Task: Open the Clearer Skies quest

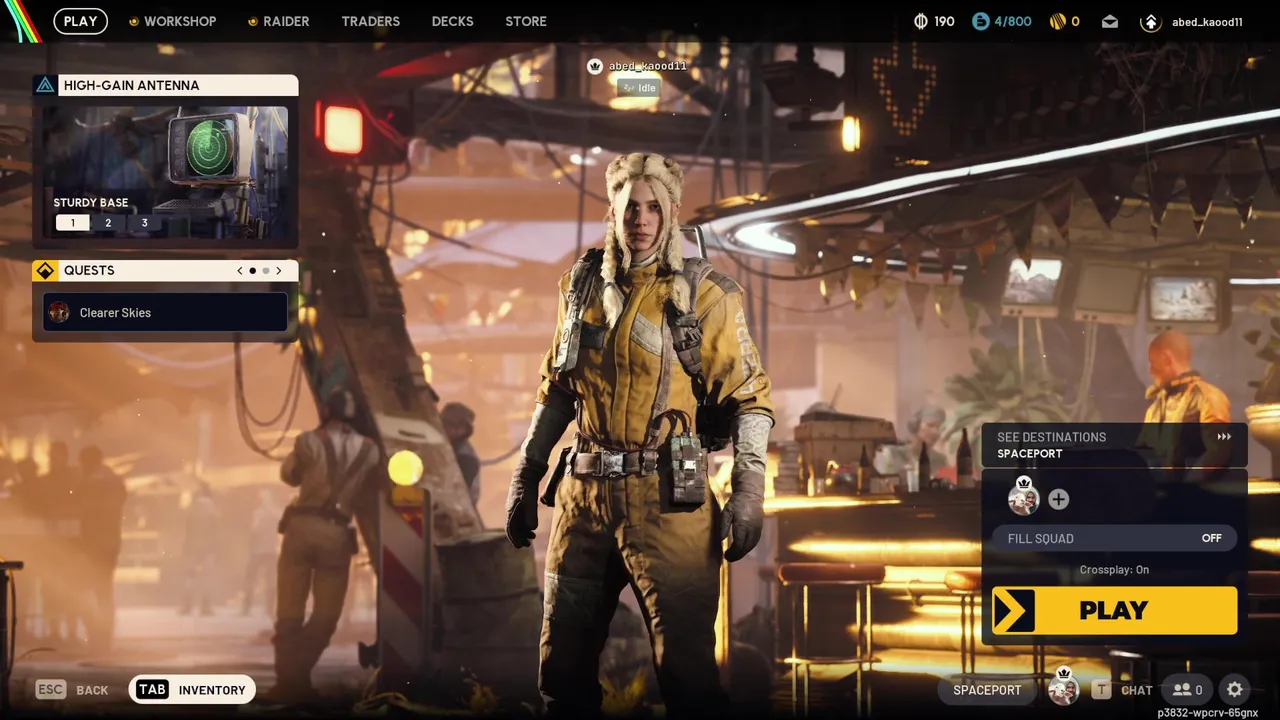Action: pyautogui.click(x=165, y=312)
